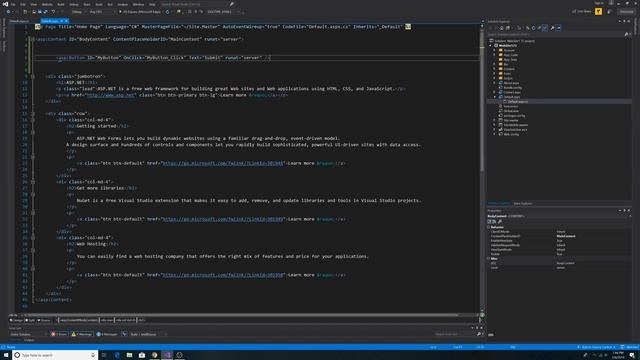Open Properties wrench icon in Solution Explorer
Screen dimensions: 640x360
[x=552, y=28]
